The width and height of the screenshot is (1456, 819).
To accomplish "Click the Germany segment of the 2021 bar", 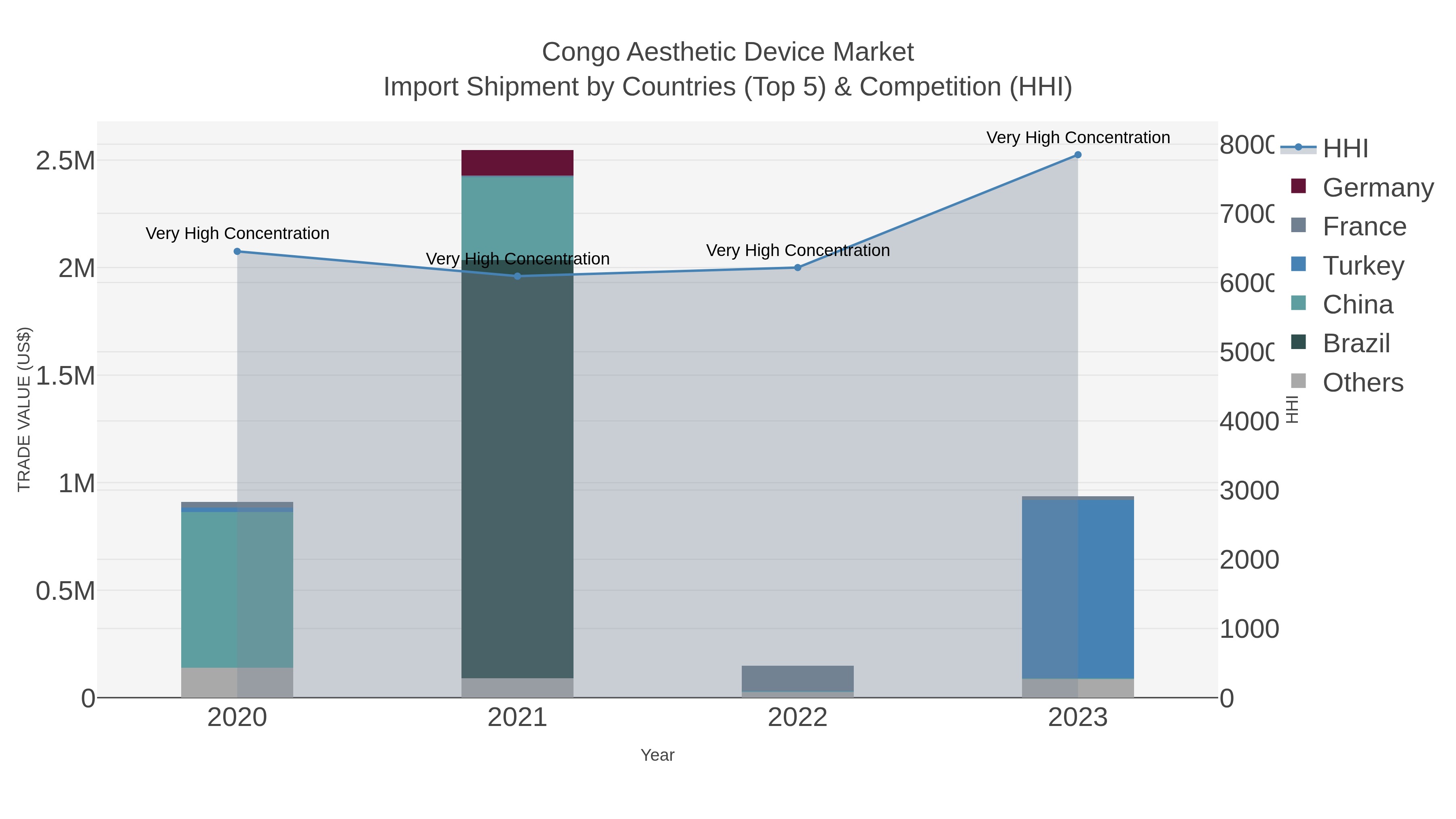I will [x=517, y=163].
